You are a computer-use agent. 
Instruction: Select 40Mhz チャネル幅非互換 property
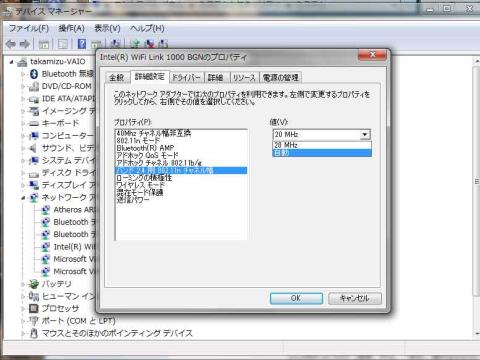click(154, 133)
